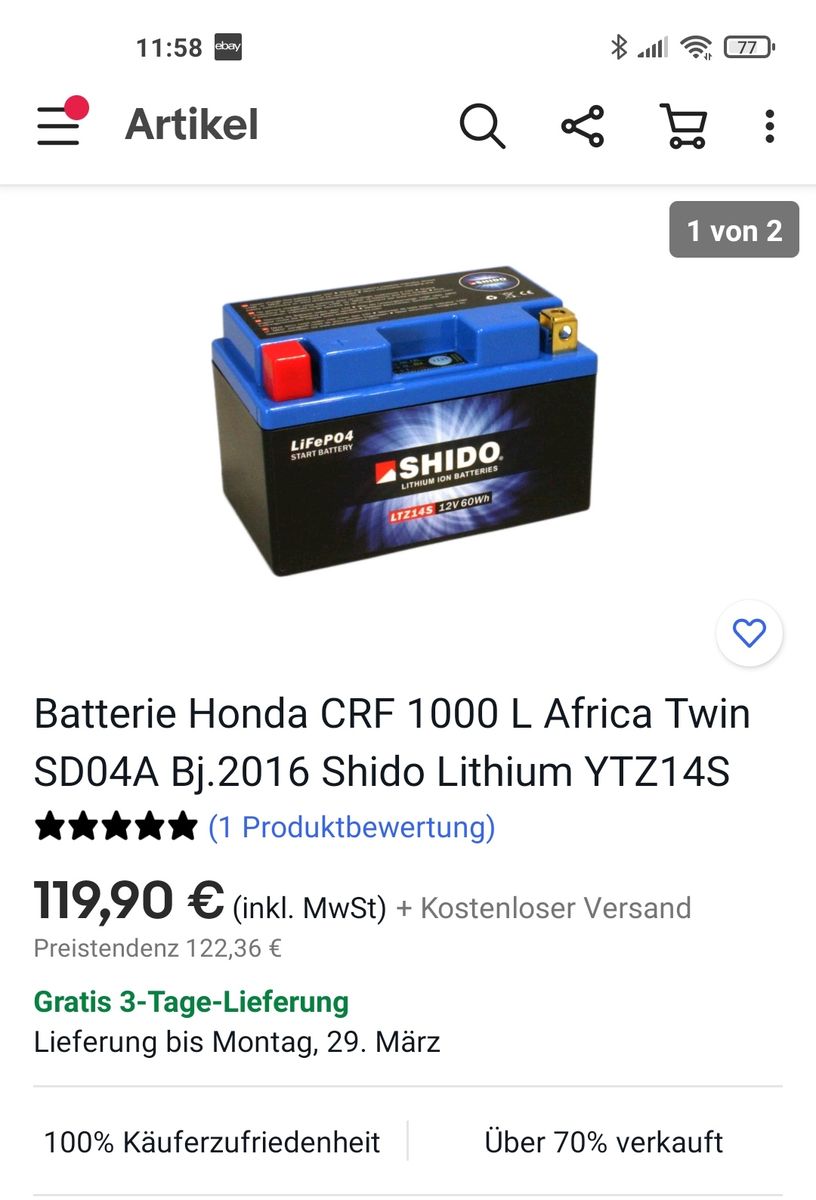Tap '100% Käuferzufriedenheit' badge

tap(212, 1141)
